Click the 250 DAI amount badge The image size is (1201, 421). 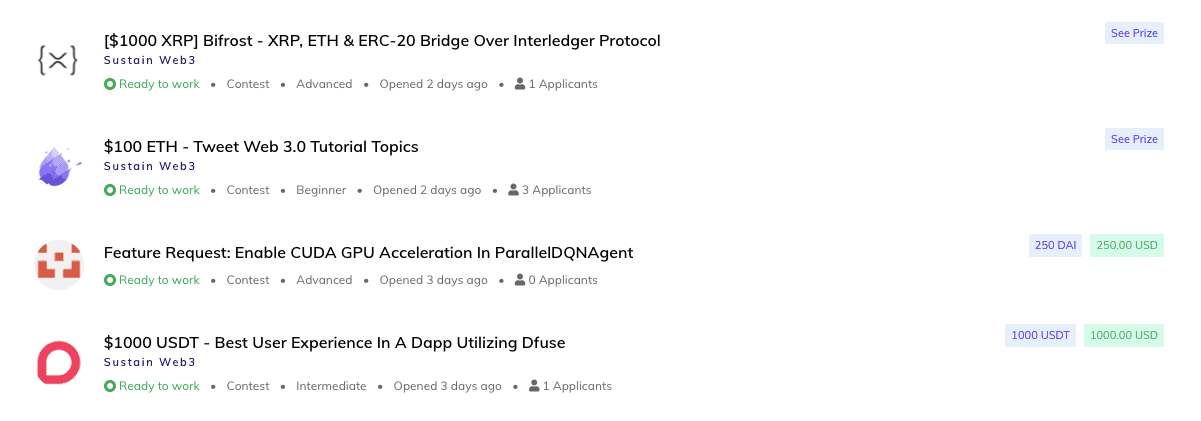coord(1055,245)
